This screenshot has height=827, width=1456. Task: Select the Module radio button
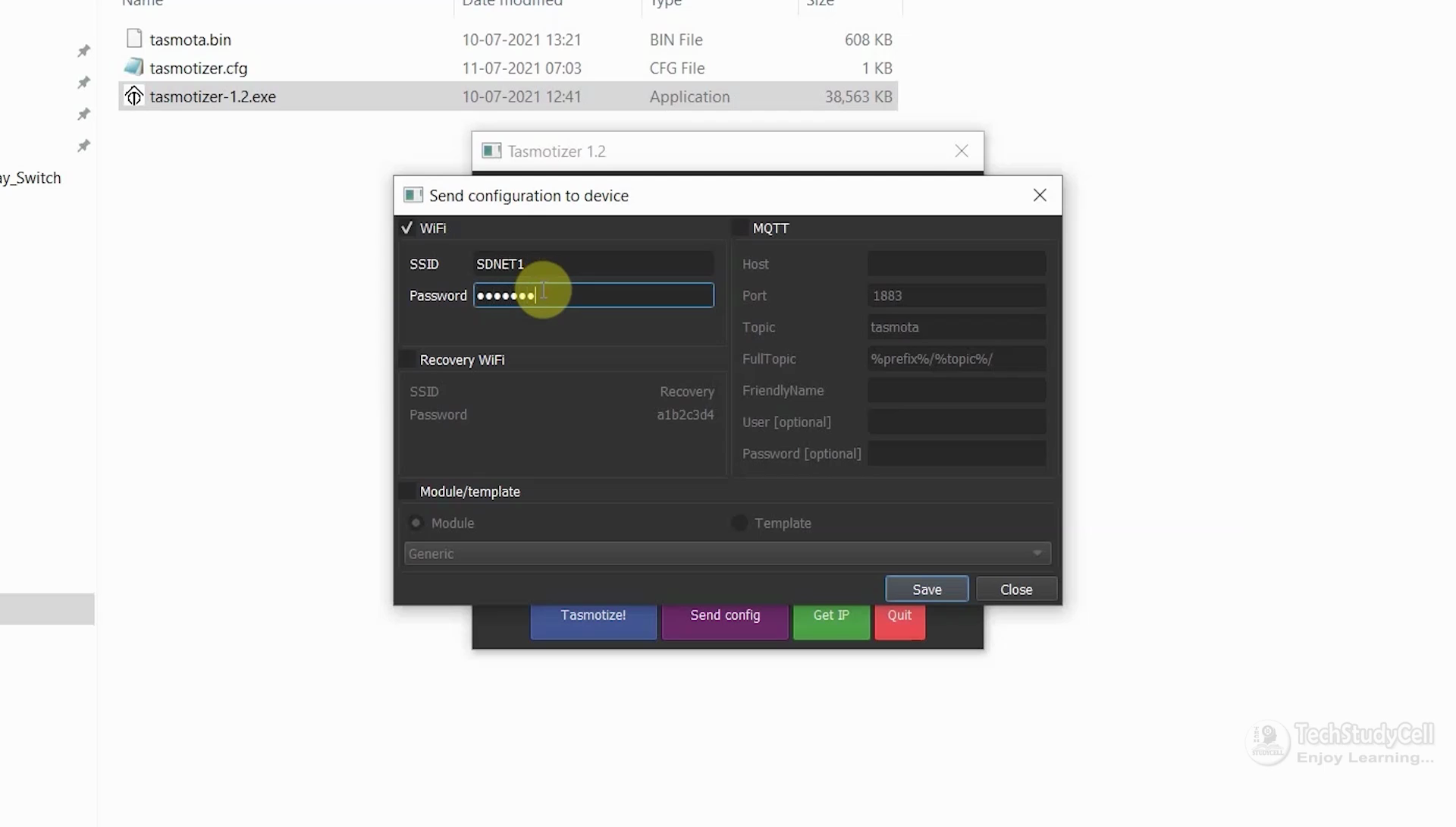[x=416, y=523]
